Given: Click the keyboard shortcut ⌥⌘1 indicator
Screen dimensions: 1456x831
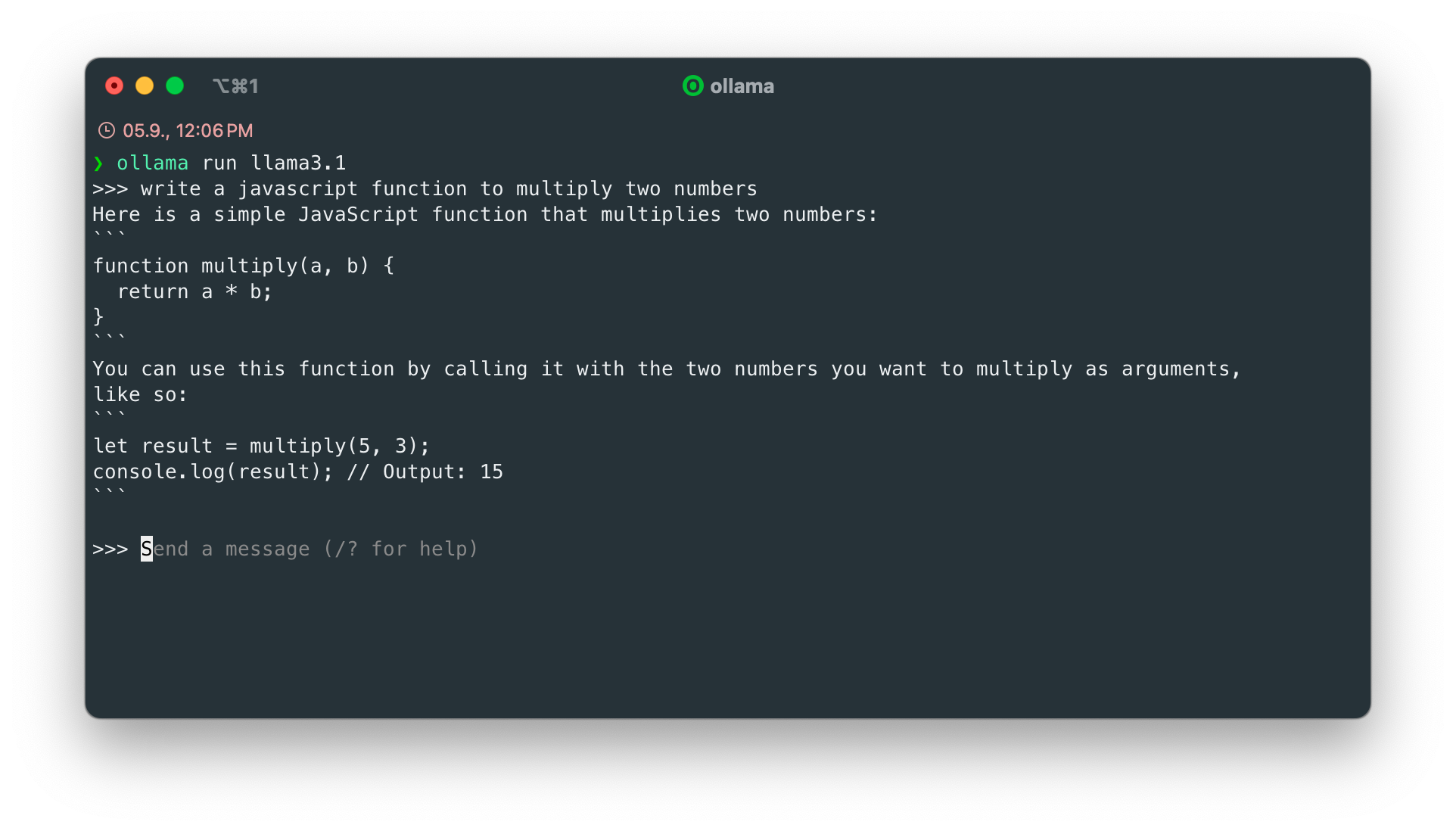Looking at the screenshot, I should [x=235, y=86].
